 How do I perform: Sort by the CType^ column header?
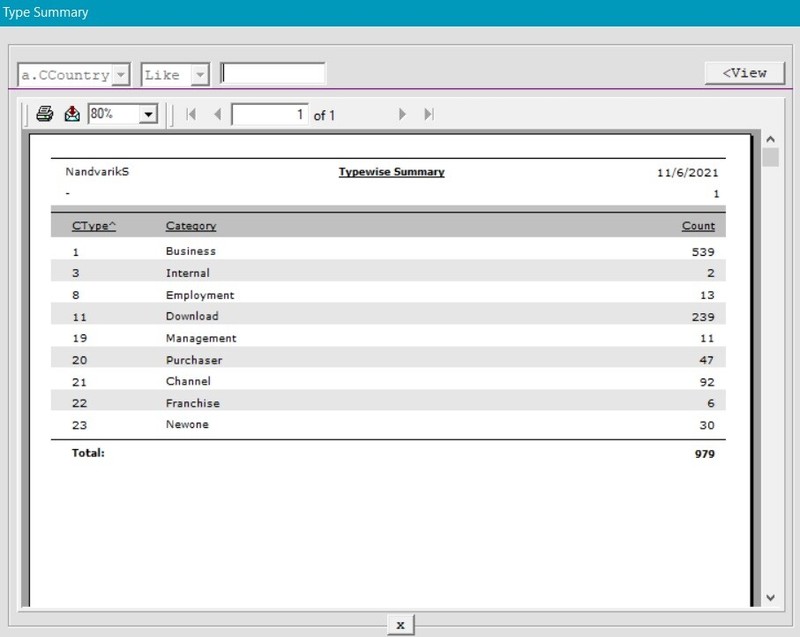pyautogui.click(x=94, y=226)
